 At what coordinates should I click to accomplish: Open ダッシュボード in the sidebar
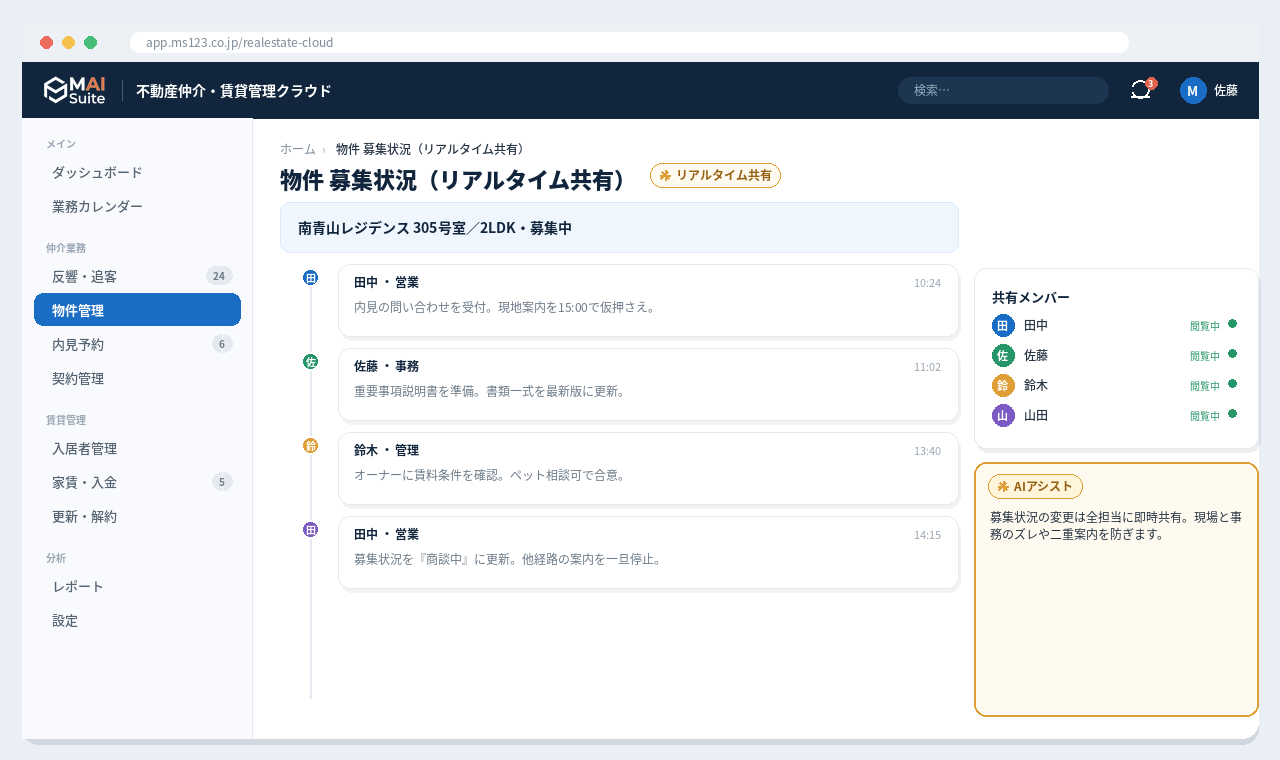click(x=137, y=173)
